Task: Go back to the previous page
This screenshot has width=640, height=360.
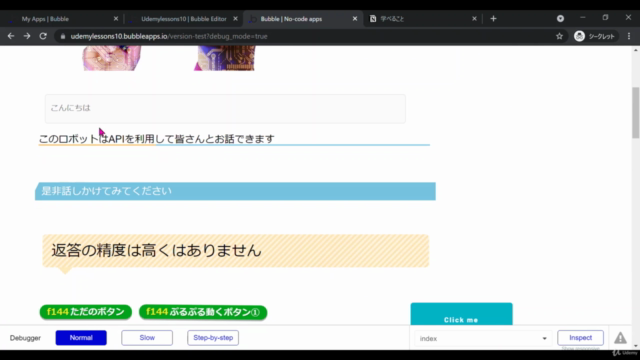Action: [x=11, y=36]
